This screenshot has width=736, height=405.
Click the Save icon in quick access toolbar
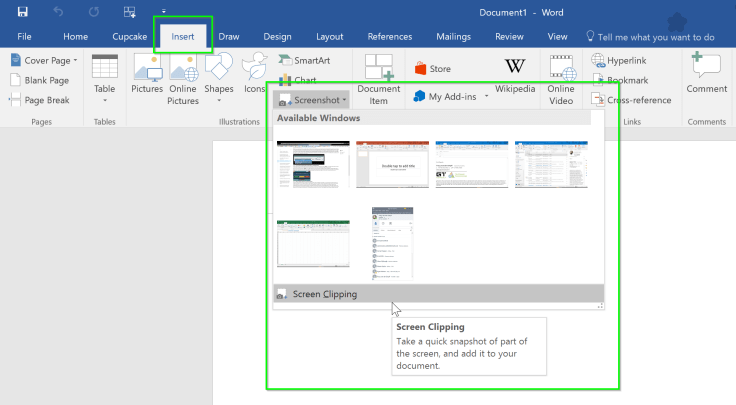coord(23,12)
